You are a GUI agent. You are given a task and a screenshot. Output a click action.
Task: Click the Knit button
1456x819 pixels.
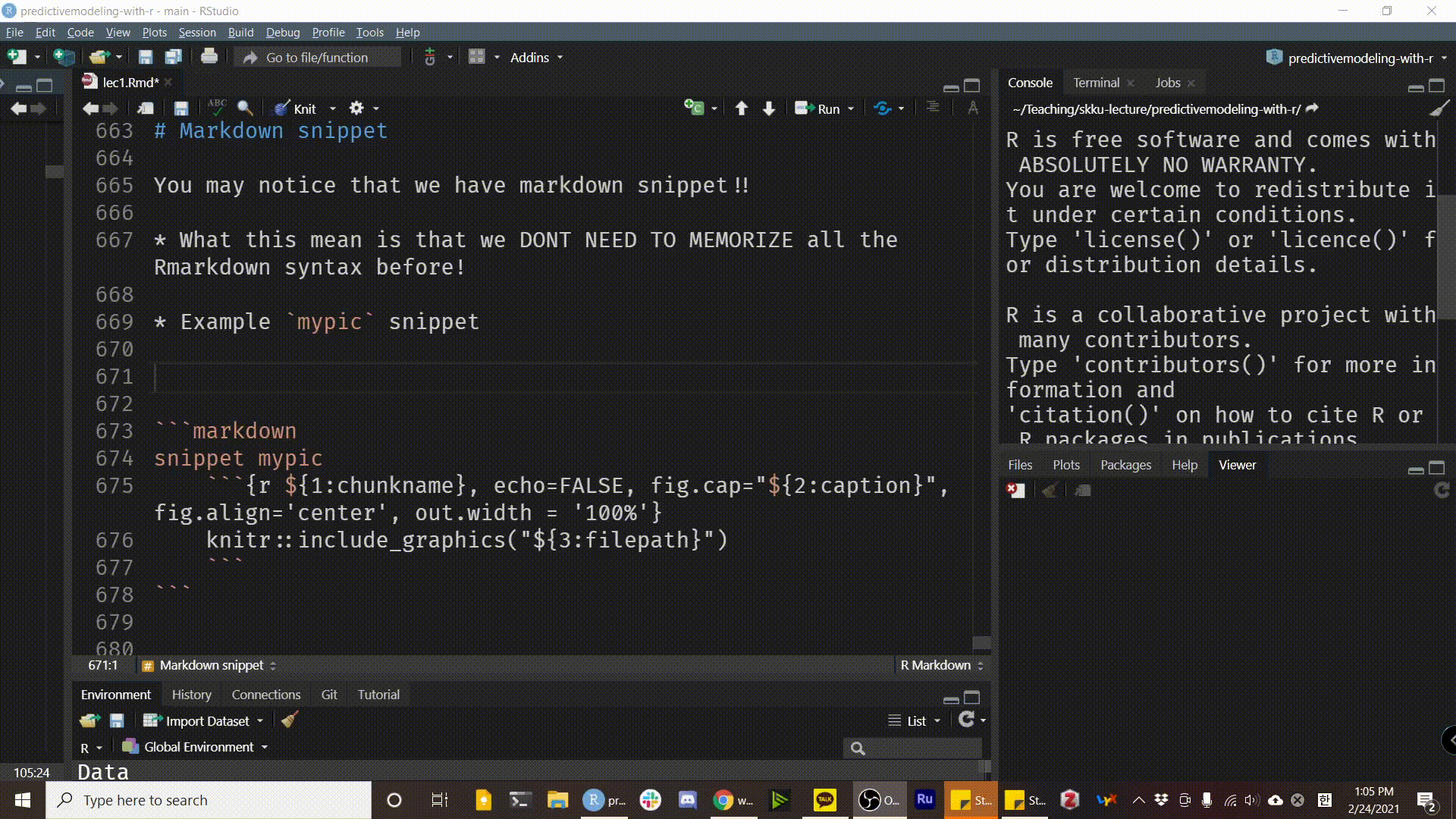296,108
